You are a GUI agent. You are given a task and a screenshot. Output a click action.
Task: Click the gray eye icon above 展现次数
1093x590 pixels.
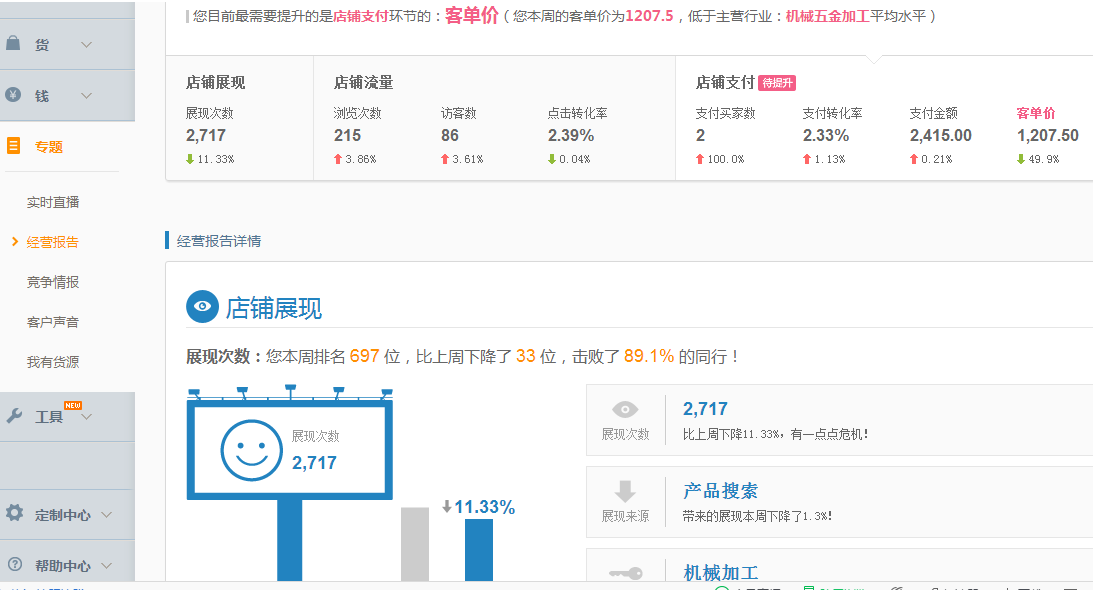(x=625, y=409)
